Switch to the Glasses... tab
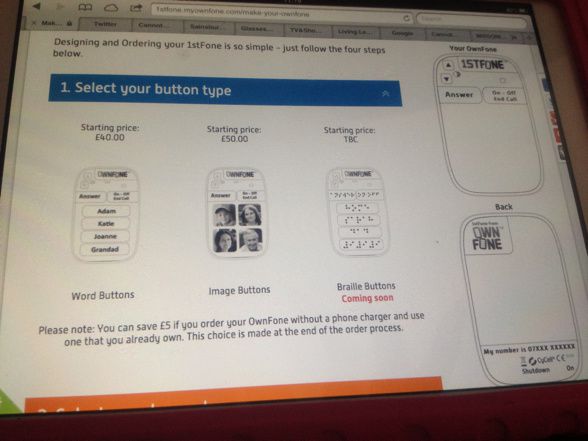The height and width of the screenshot is (441, 588). coord(256,28)
